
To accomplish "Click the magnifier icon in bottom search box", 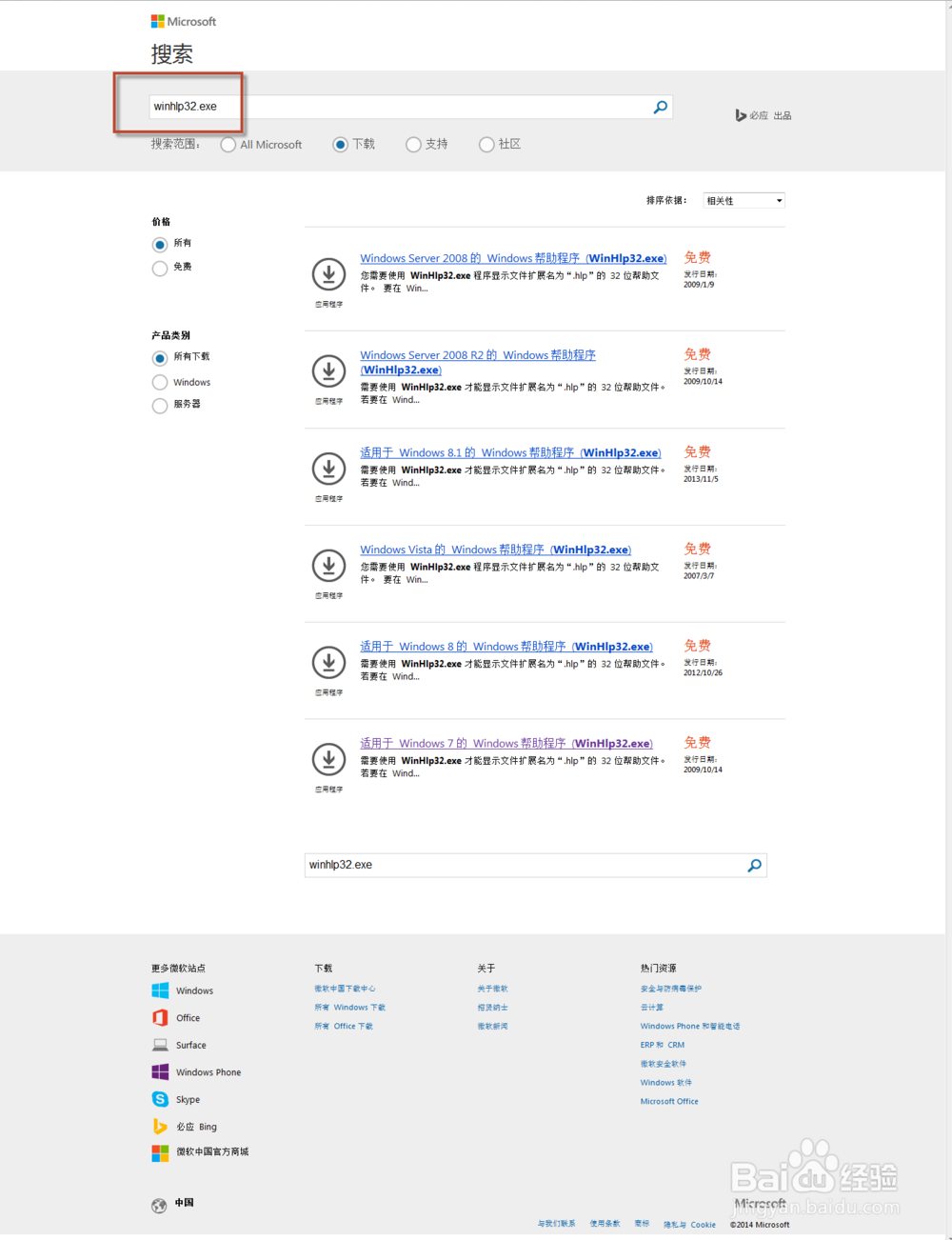I will (754, 866).
